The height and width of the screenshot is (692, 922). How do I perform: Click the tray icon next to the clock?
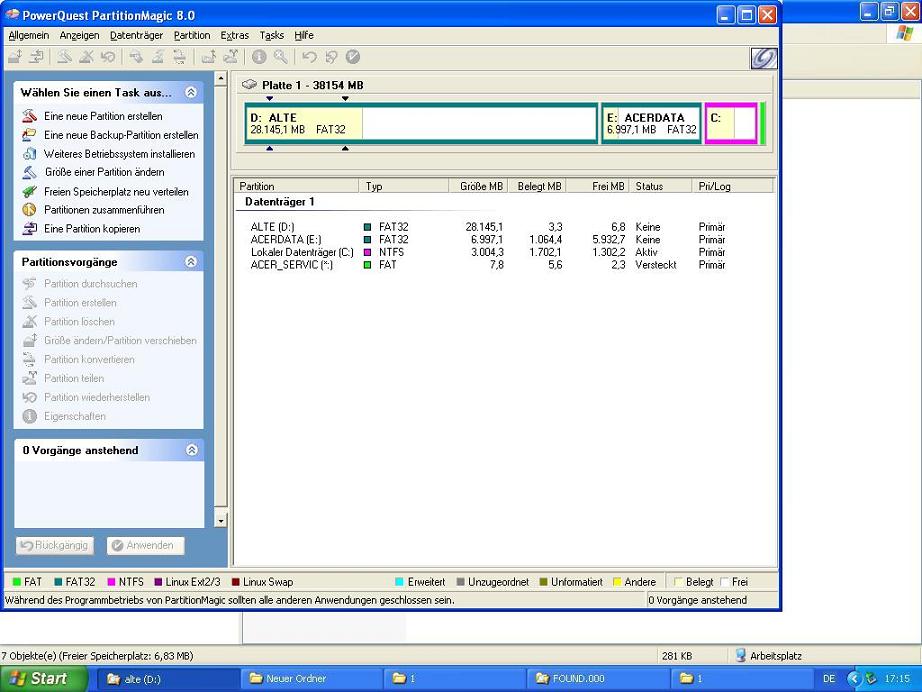pyautogui.click(x=871, y=678)
